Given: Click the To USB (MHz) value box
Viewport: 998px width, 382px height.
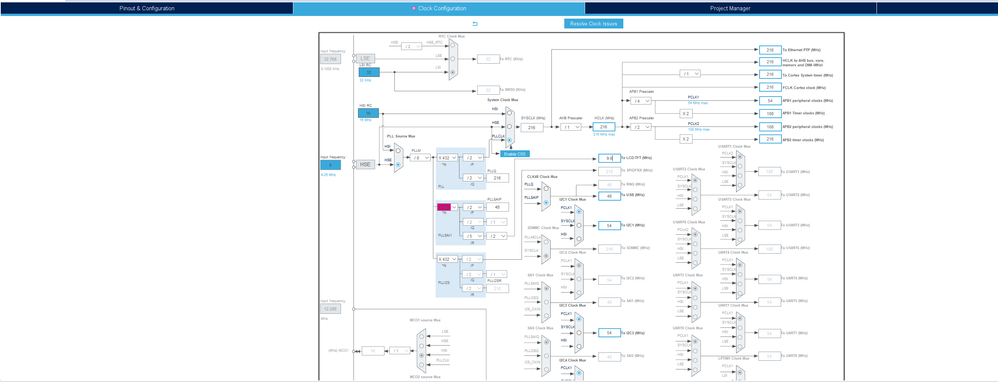Looking at the screenshot, I should click(609, 195).
